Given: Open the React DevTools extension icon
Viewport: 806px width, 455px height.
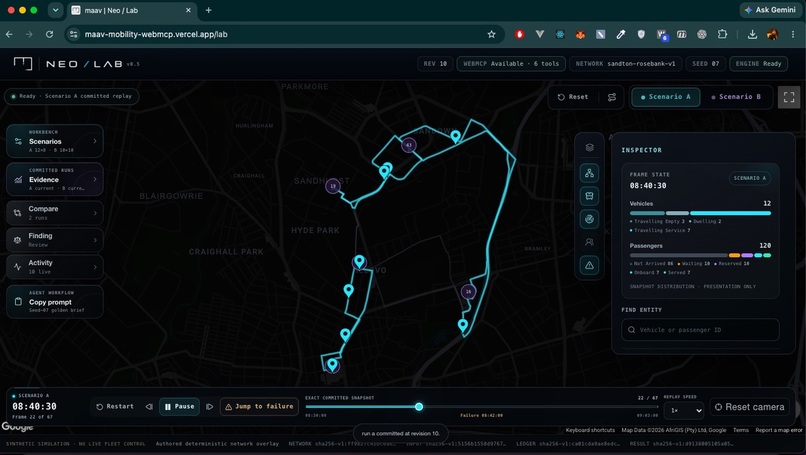Looking at the screenshot, I should coord(560,34).
